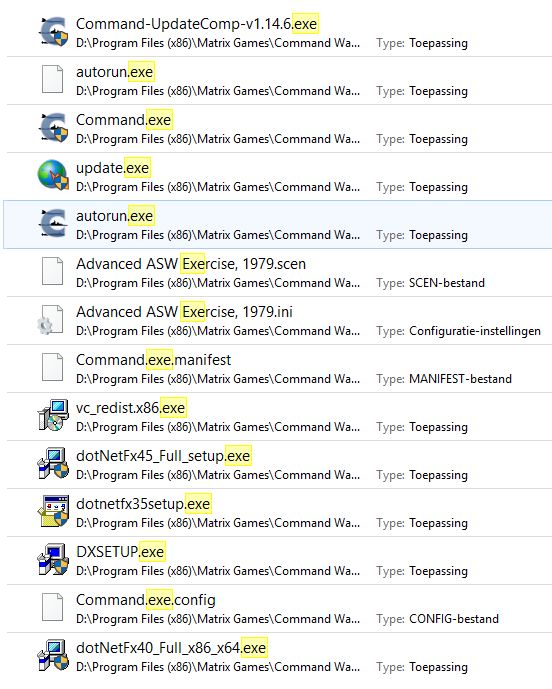
Task: Select the DXSETUP.exe file name
Action: [x=120, y=551]
